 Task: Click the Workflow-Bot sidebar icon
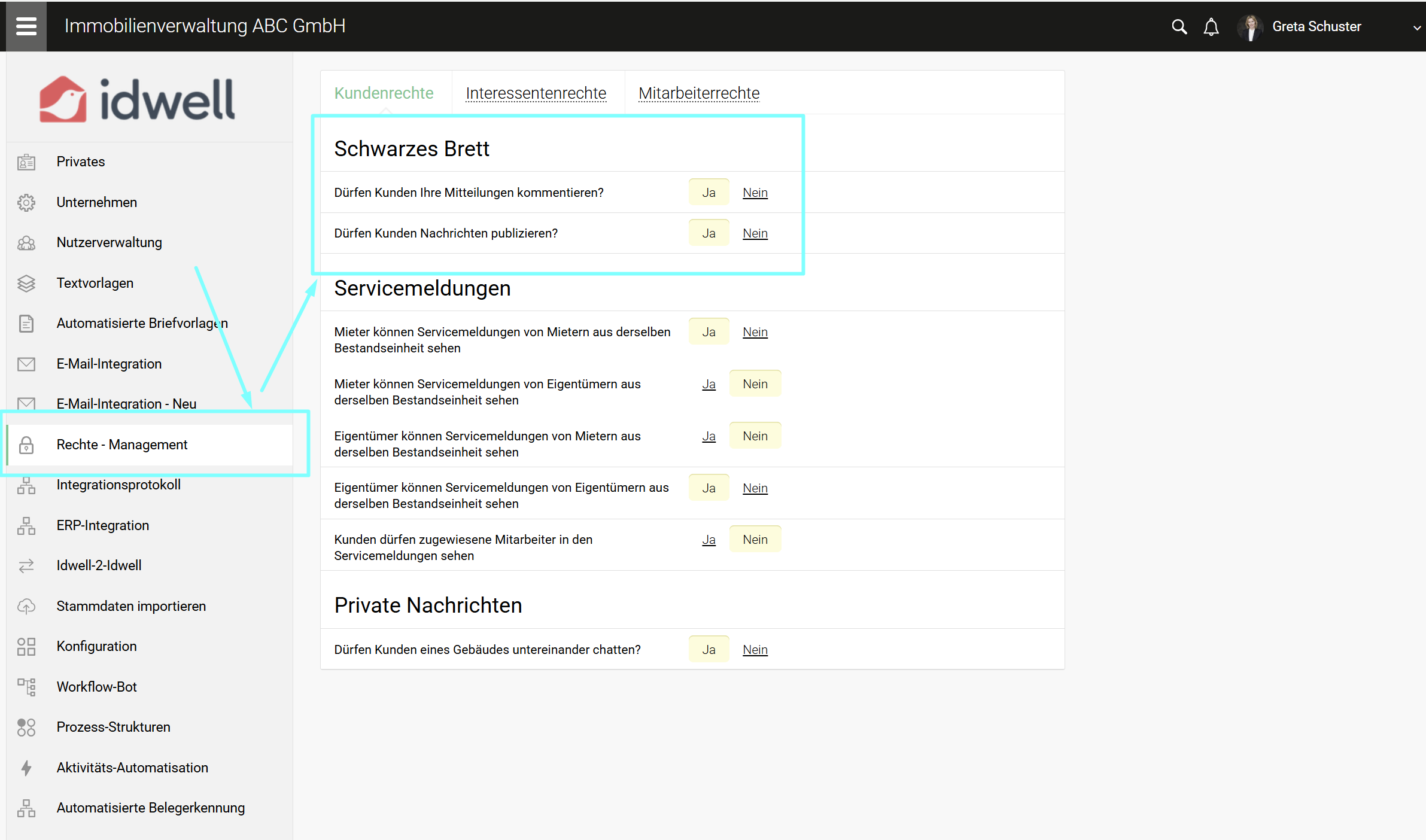[26, 687]
